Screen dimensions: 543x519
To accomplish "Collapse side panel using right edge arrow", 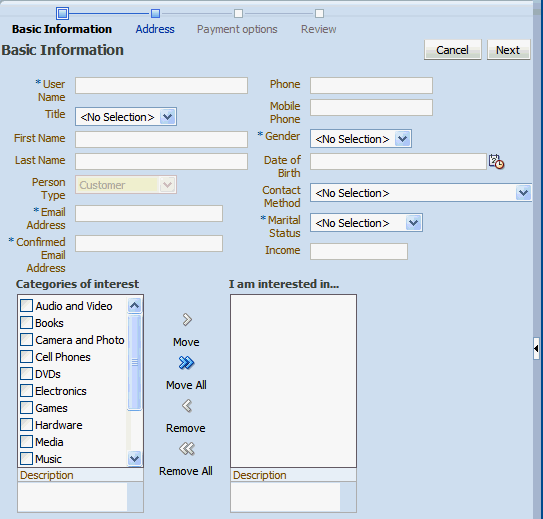I will coord(536,348).
